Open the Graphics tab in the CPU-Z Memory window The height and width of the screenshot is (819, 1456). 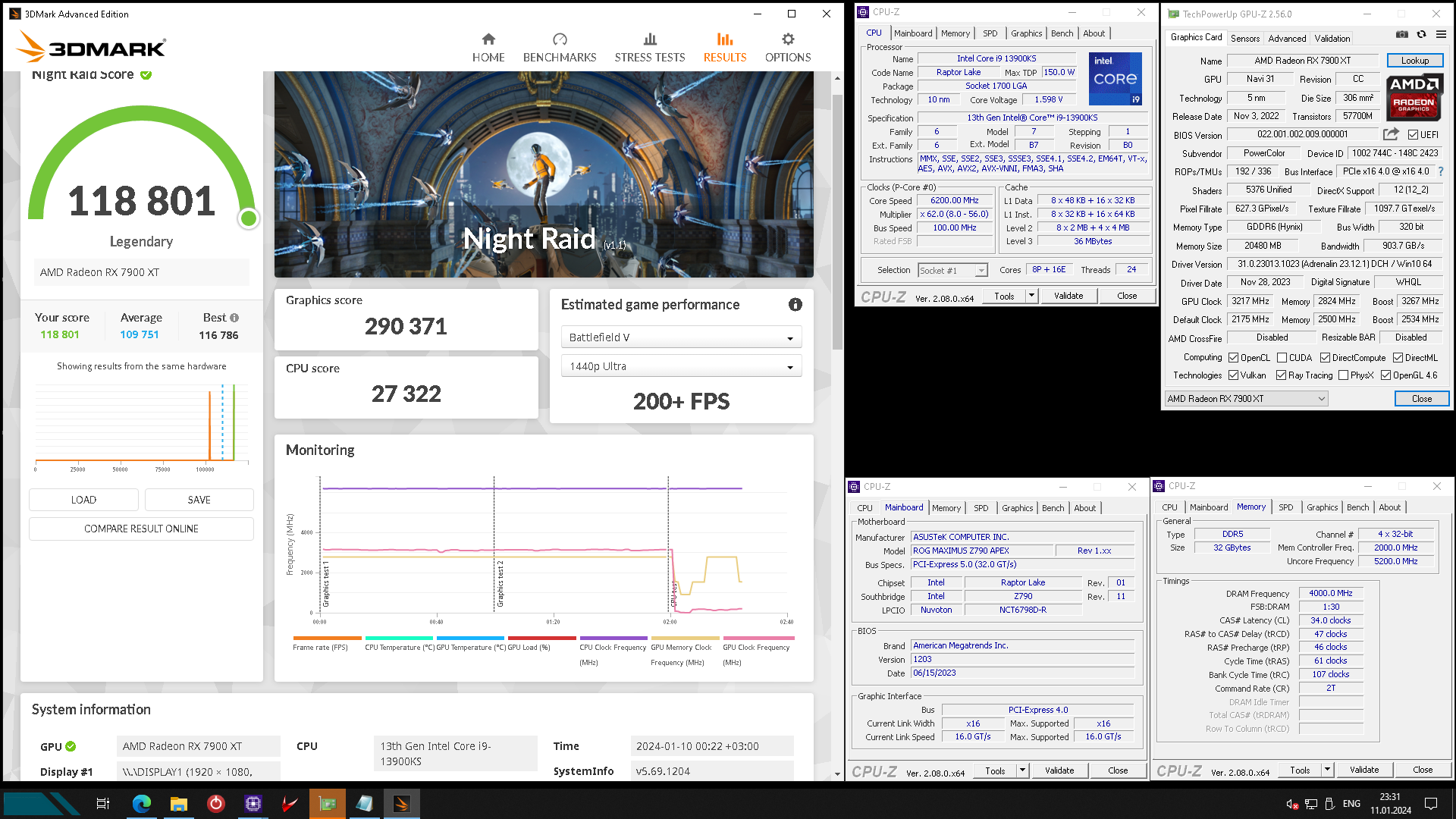(x=1322, y=507)
